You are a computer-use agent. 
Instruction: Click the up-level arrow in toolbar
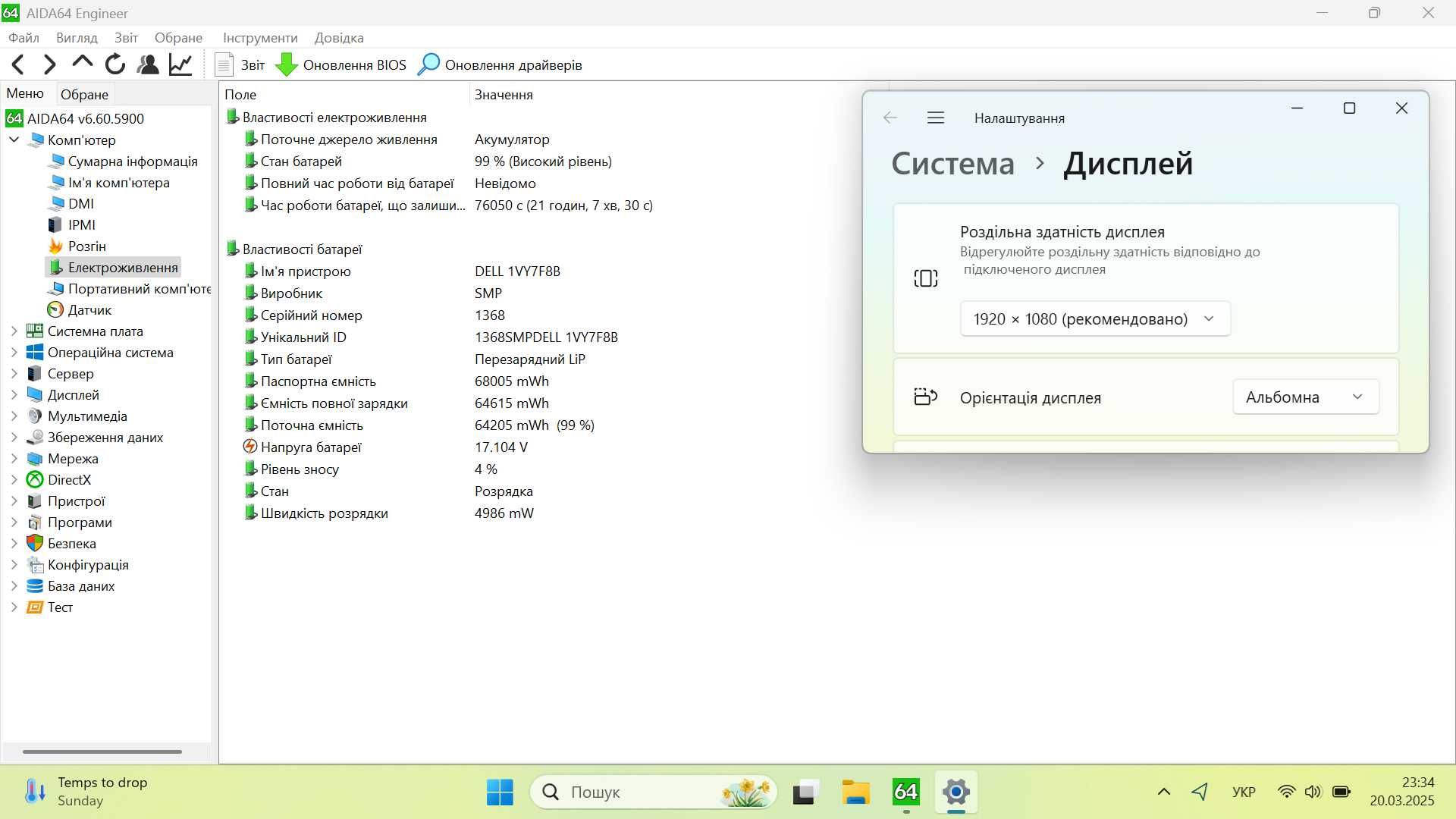(83, 64)
